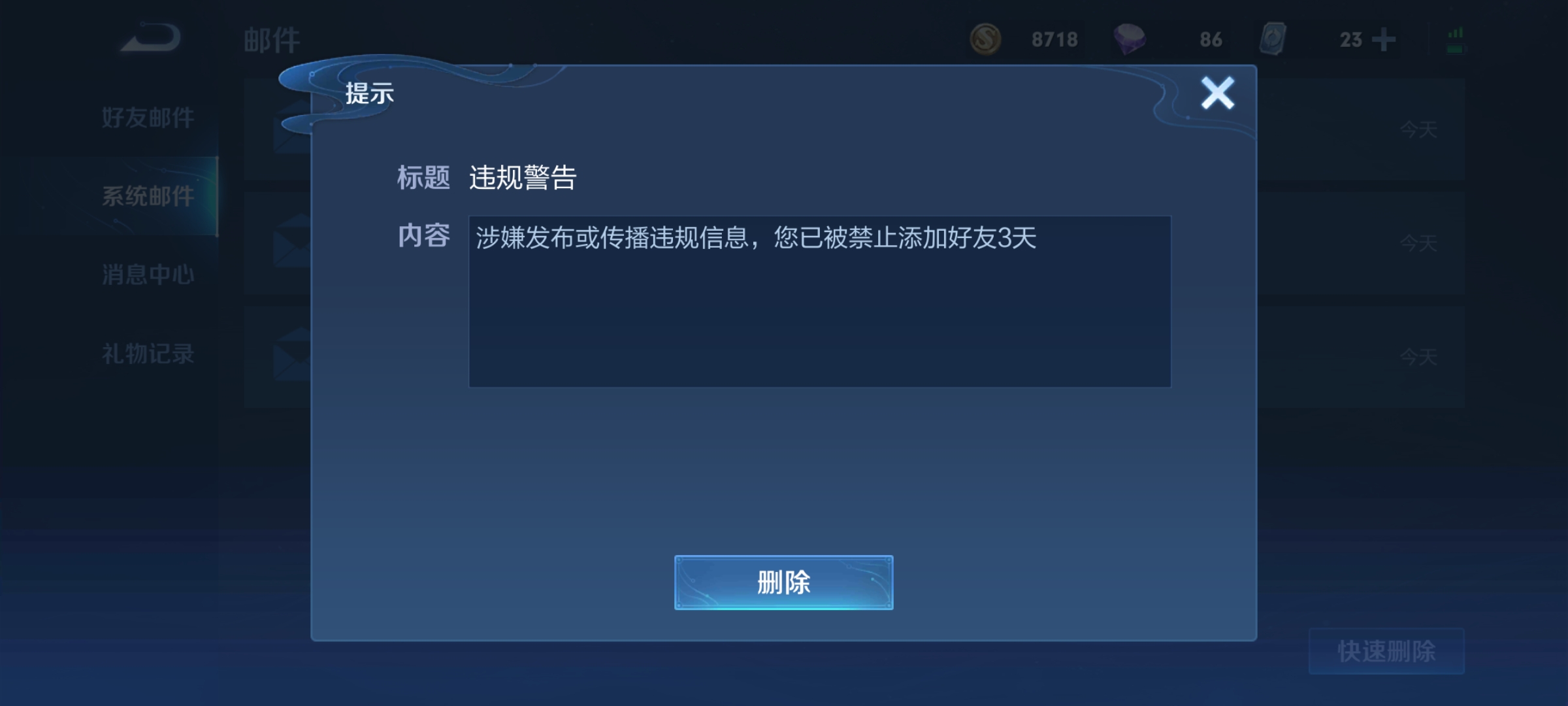Open the 好友邮件 tab
Image resolution: width=1568 pixels, height=706 pixels.
tap(148, 118)
